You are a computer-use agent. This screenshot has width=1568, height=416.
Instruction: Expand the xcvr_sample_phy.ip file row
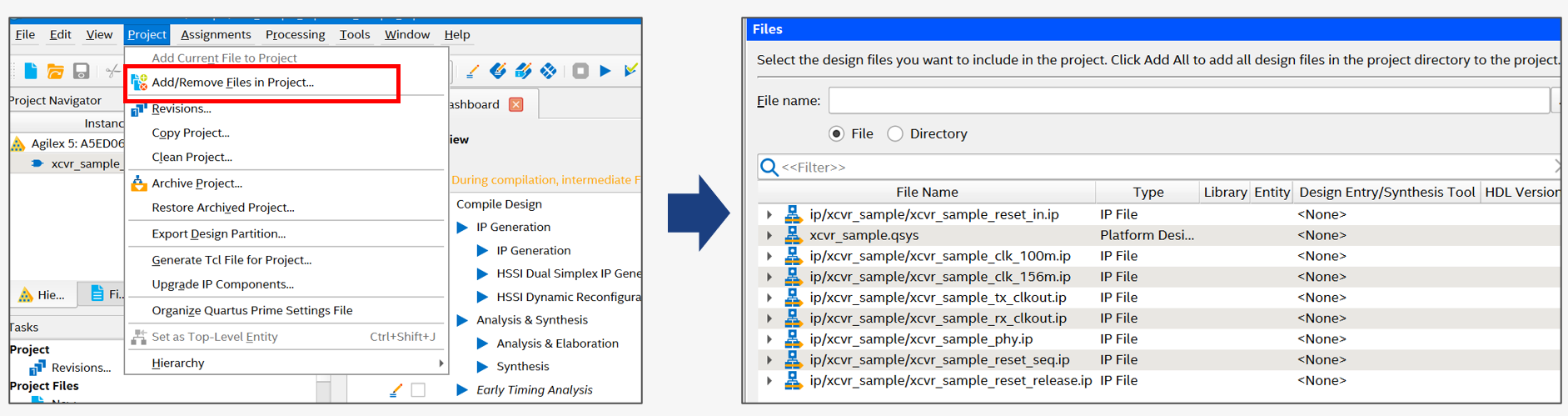[x=769, y=339]
